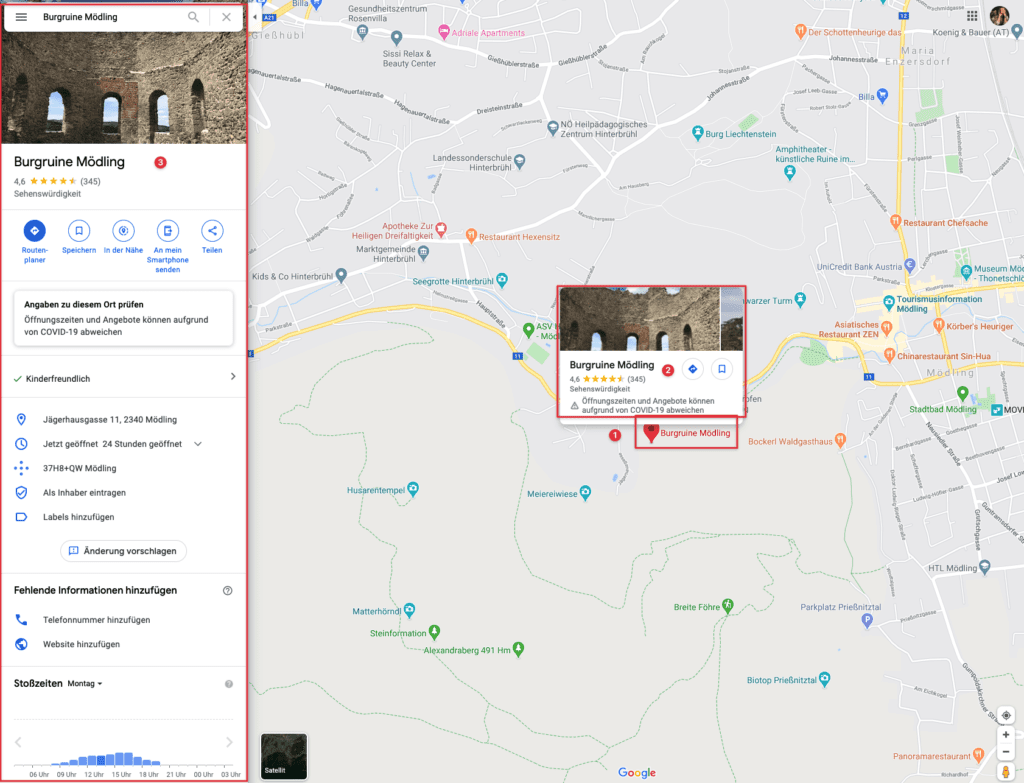Open the hamburger menu in search box
The width and height of the screenshot is (1024, 783).
(x=21, y=17)
